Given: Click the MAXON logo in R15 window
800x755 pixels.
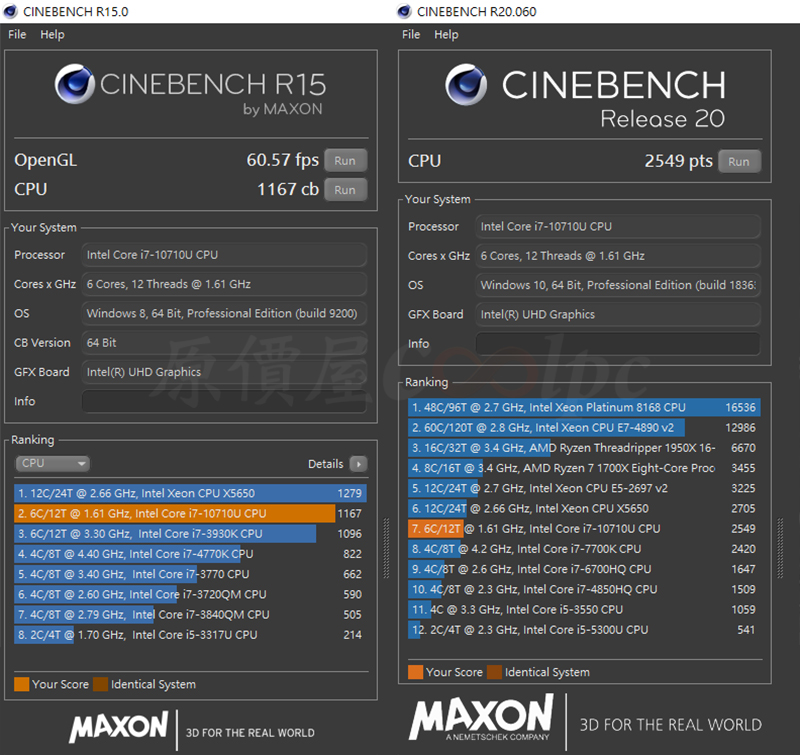Looking at the screenshot, I should [x=118, y=727].
